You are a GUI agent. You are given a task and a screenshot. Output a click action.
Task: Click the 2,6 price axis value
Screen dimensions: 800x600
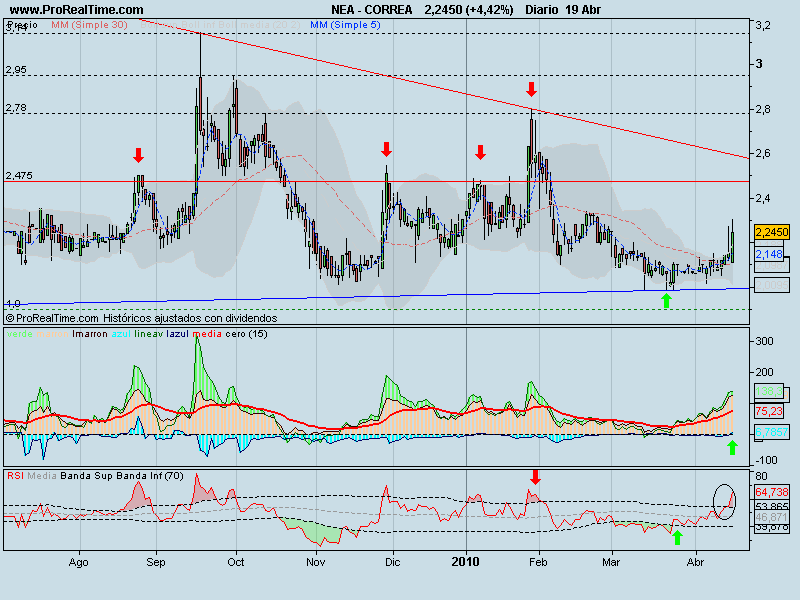pyautogui.click(x=763, y=153)
